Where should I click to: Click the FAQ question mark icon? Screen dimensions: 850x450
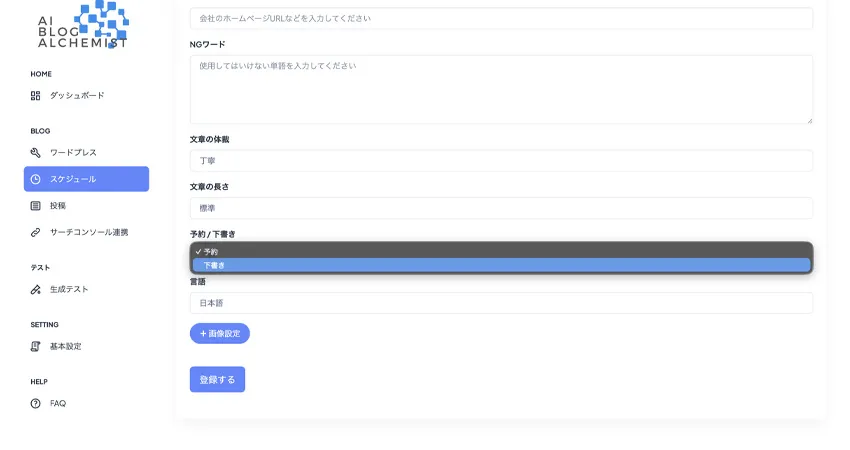point(36,404)
